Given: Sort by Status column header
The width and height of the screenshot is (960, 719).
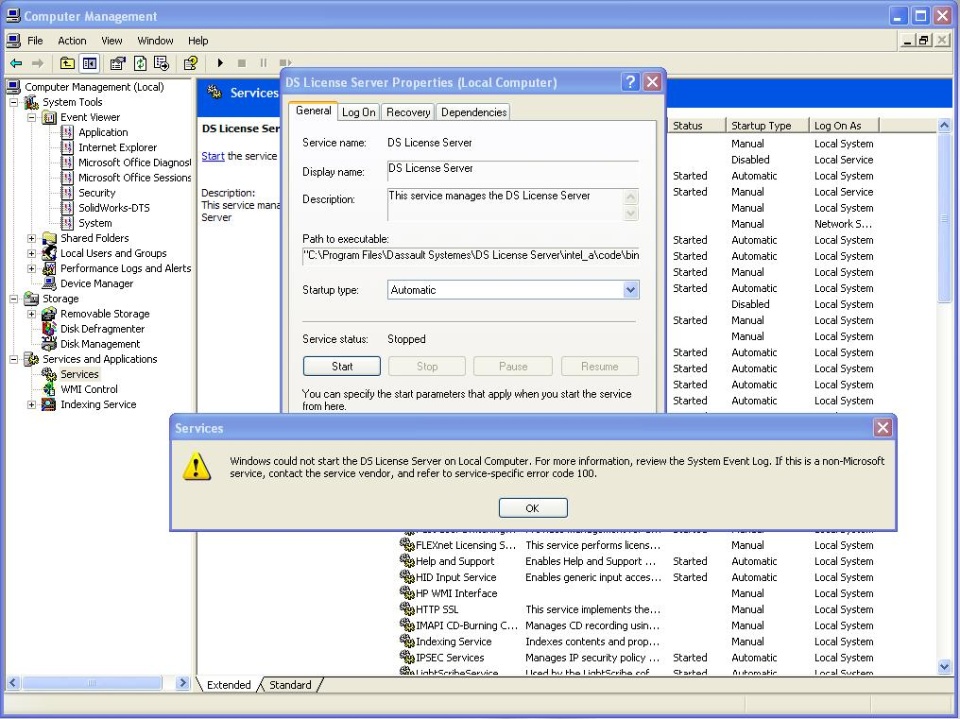Looking at the screenshot, I should pos(696,126).
